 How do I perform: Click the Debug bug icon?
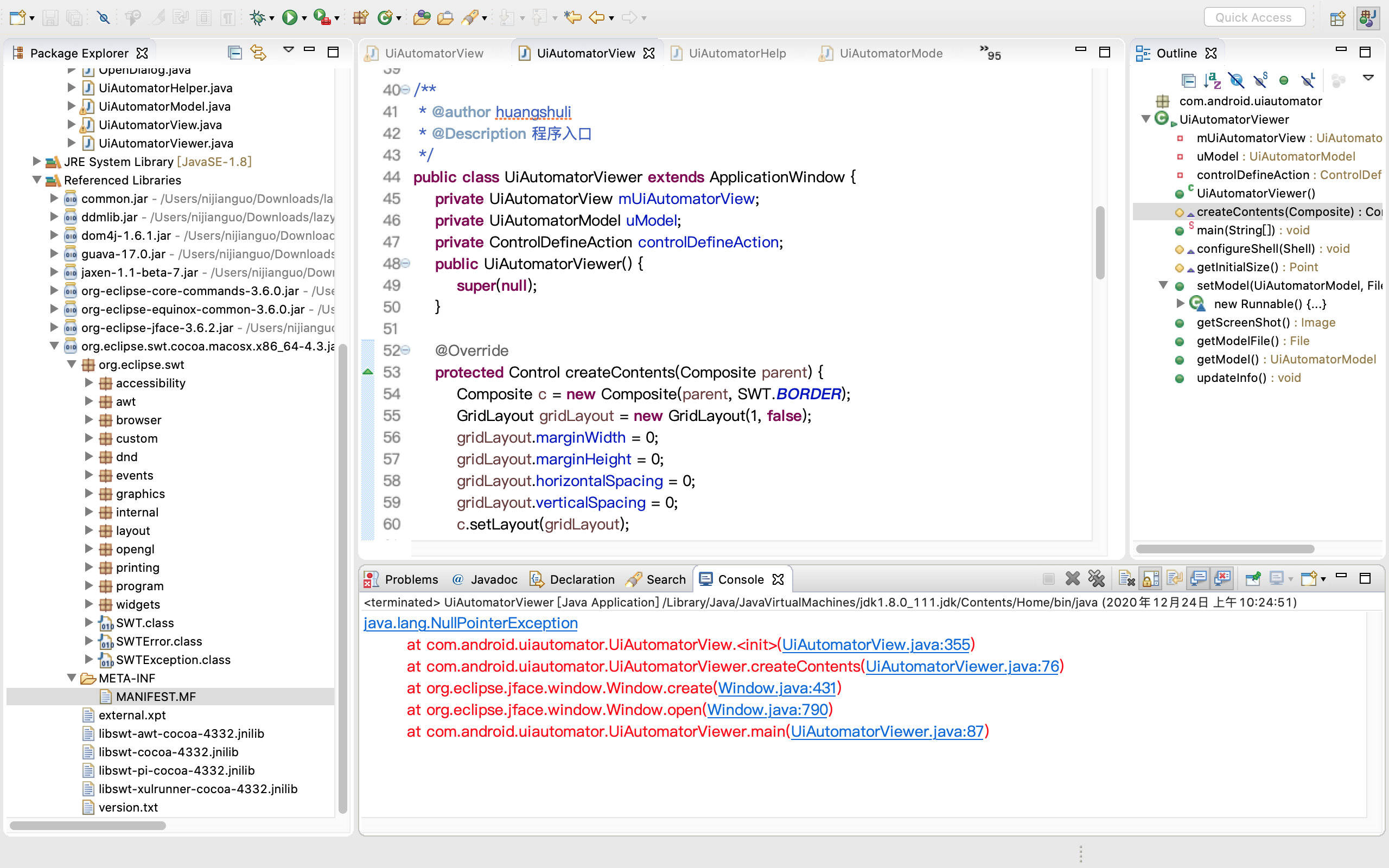click(x=258, y=18)
